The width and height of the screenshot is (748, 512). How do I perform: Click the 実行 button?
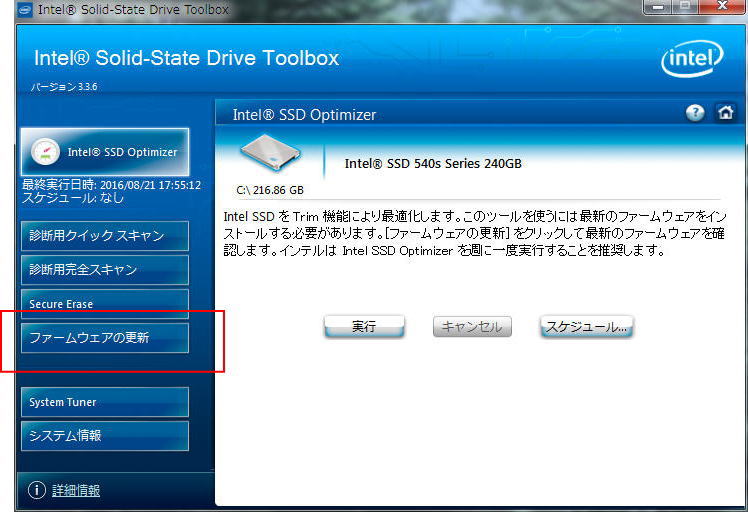(364, 327)
